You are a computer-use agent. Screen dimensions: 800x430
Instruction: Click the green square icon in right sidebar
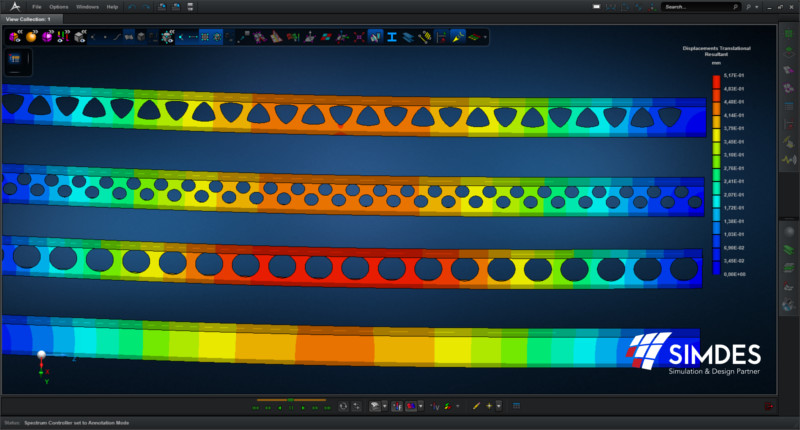789,34
